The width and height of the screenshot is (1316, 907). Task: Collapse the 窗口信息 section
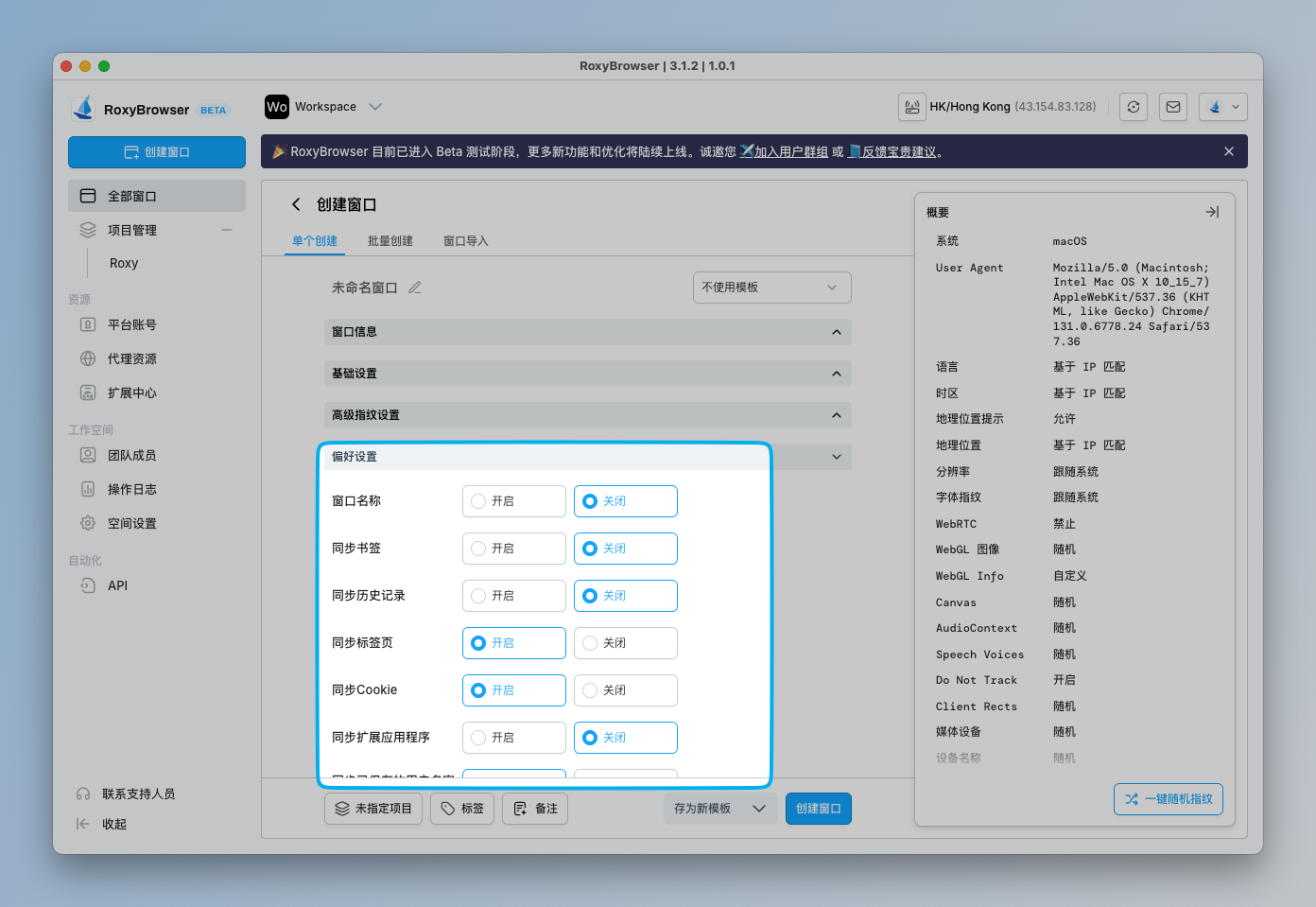(x=588, y=332)
